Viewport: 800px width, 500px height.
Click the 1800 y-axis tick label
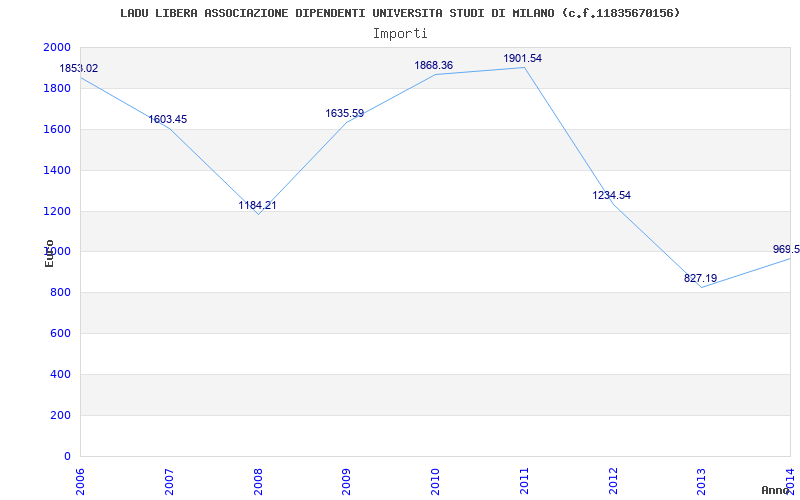57,88
